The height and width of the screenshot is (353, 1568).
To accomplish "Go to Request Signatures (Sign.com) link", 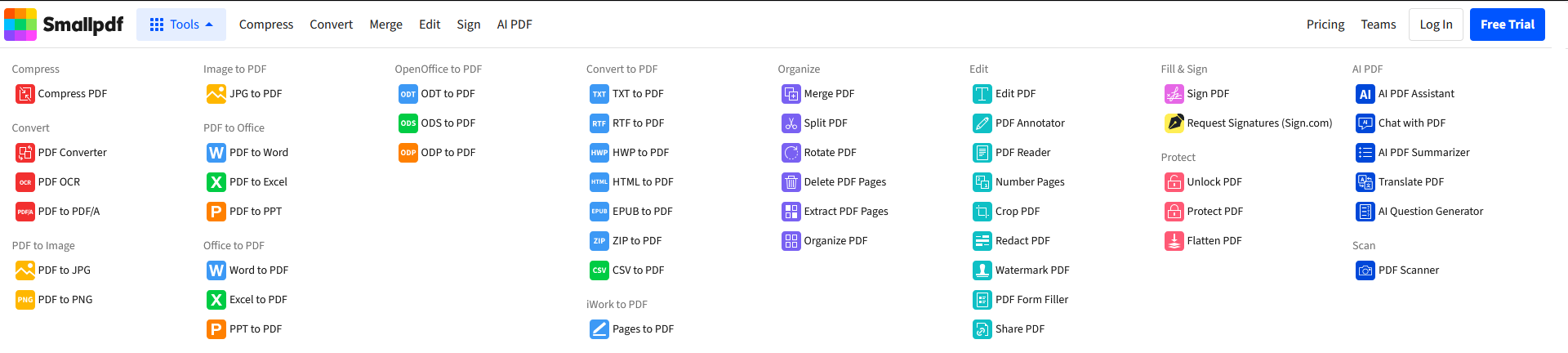I will [1259, 123].
